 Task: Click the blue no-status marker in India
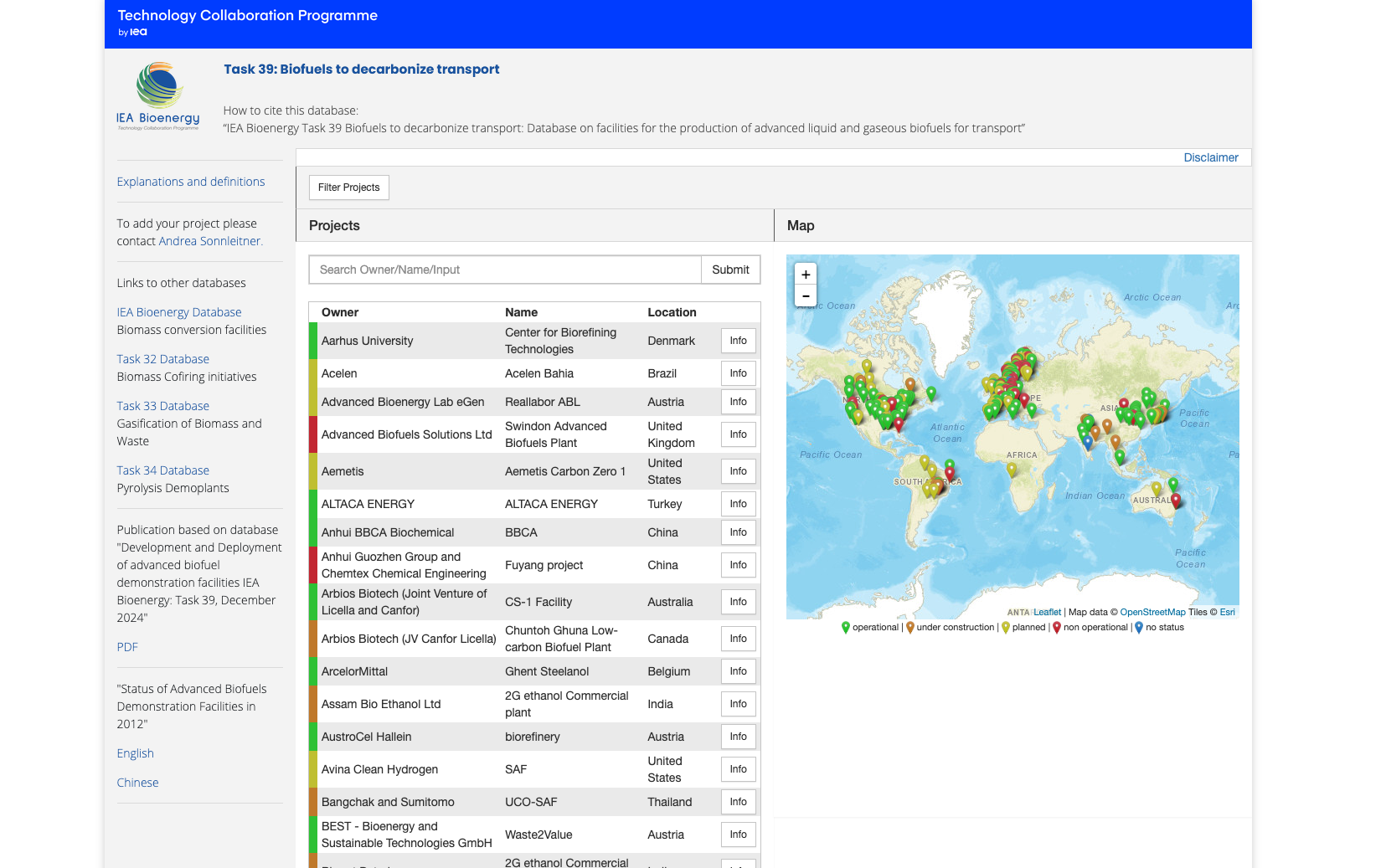point(1088,441)
